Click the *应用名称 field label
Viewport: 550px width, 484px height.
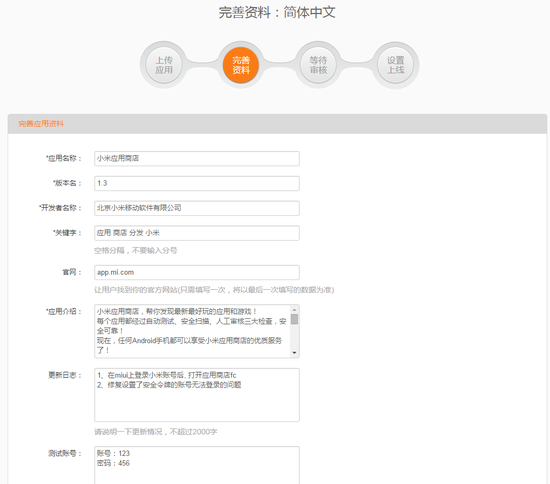point(63,159)
